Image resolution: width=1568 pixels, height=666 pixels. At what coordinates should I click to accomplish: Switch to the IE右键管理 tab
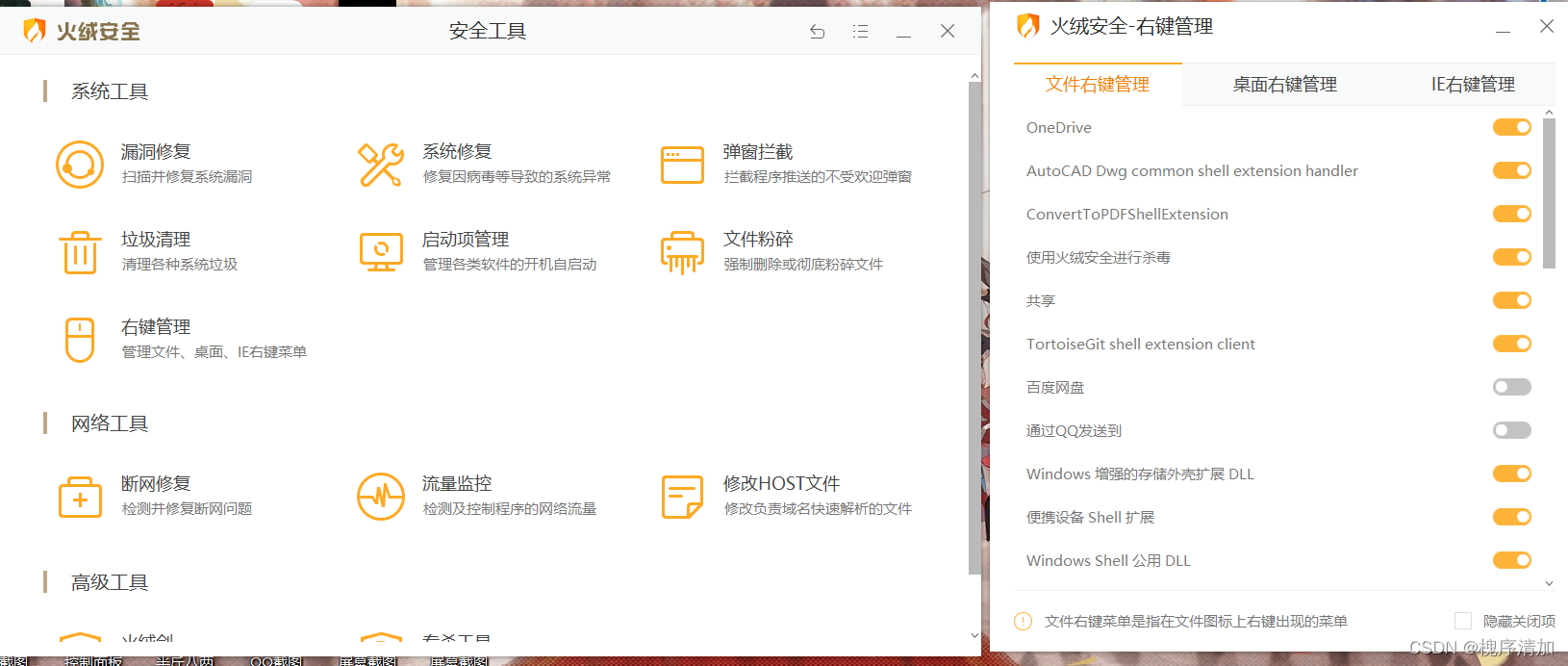[x=1473, y=85]
